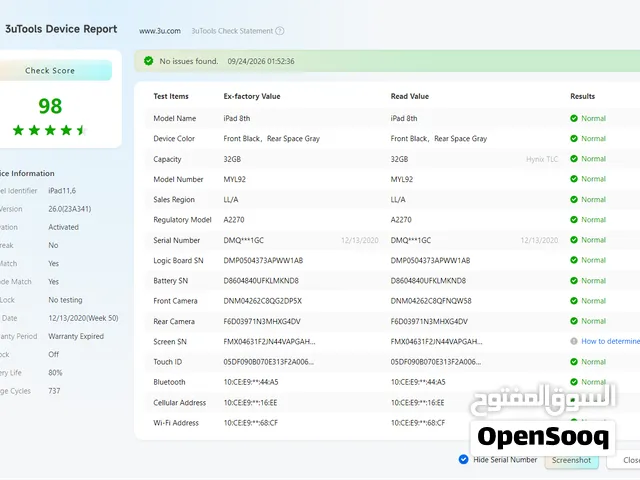Image resolution: width=640 pixels, height=480 pixels.
Task: Select ex-factory Model Number MYL92
Action: point(234,179)
